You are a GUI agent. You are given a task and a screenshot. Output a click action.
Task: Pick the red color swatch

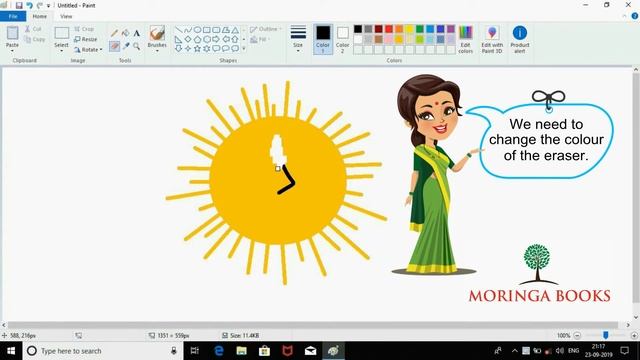click(x=389, y=29)
